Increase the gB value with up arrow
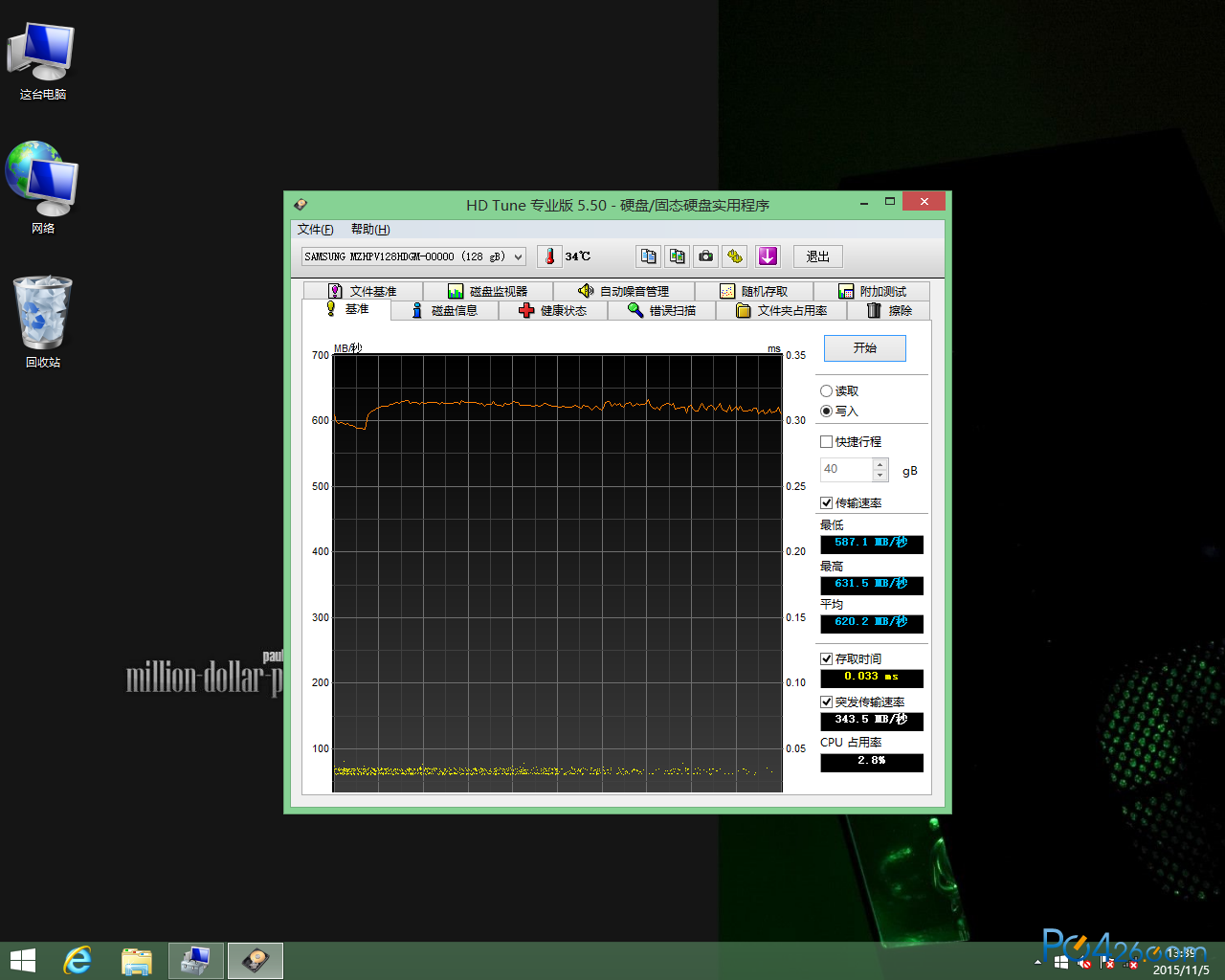This screenshot has height=980, width=1225. [x=880, y=464]
